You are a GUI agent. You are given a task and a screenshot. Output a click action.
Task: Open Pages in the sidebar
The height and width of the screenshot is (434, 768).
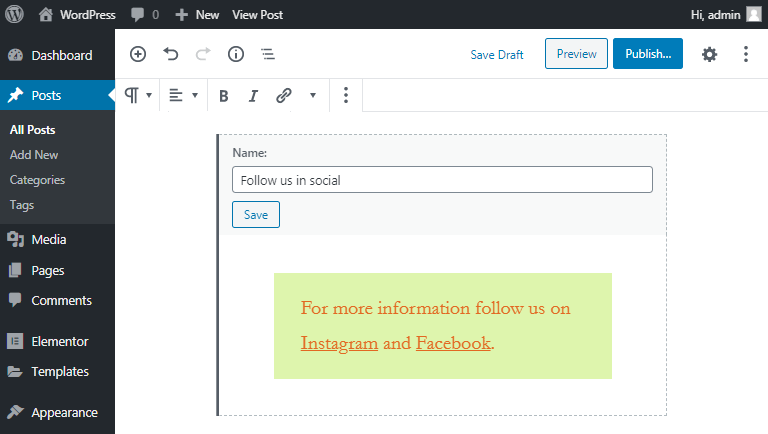pos(57,270)
